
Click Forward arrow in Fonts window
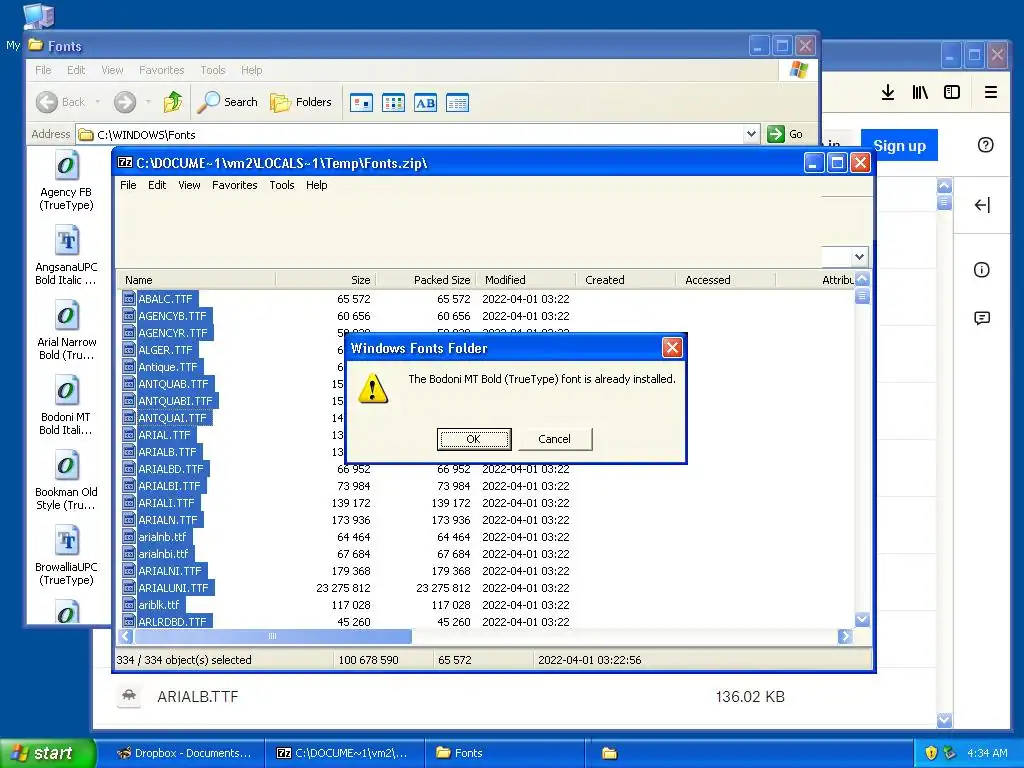point(125,102)
